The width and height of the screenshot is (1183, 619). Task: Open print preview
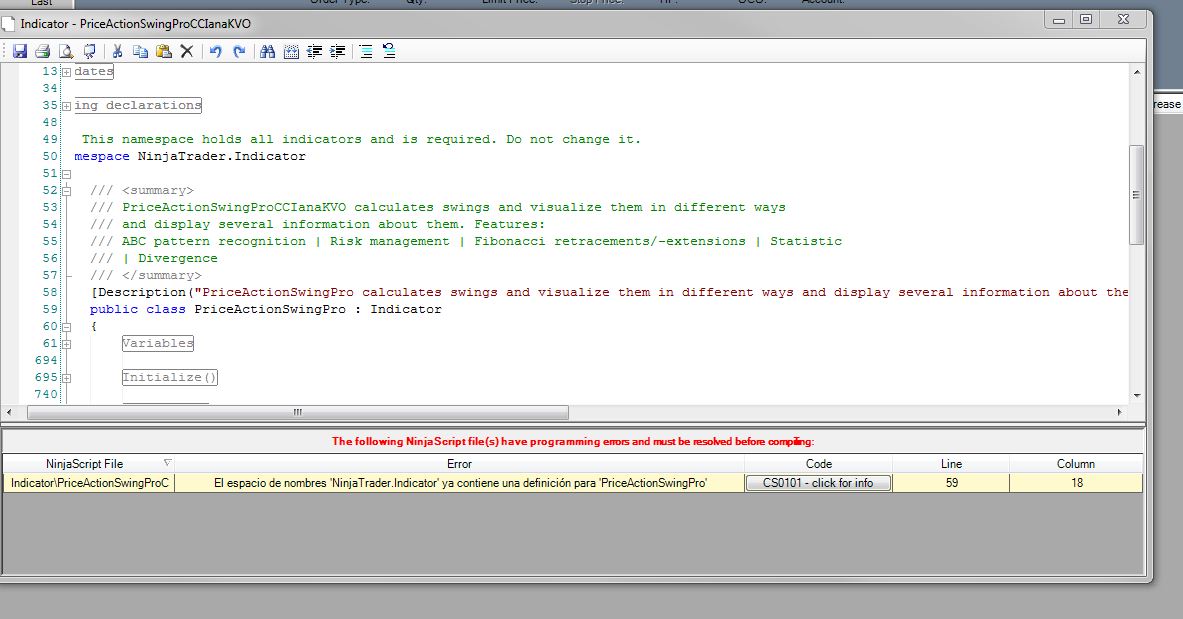(x=66, y=51)
